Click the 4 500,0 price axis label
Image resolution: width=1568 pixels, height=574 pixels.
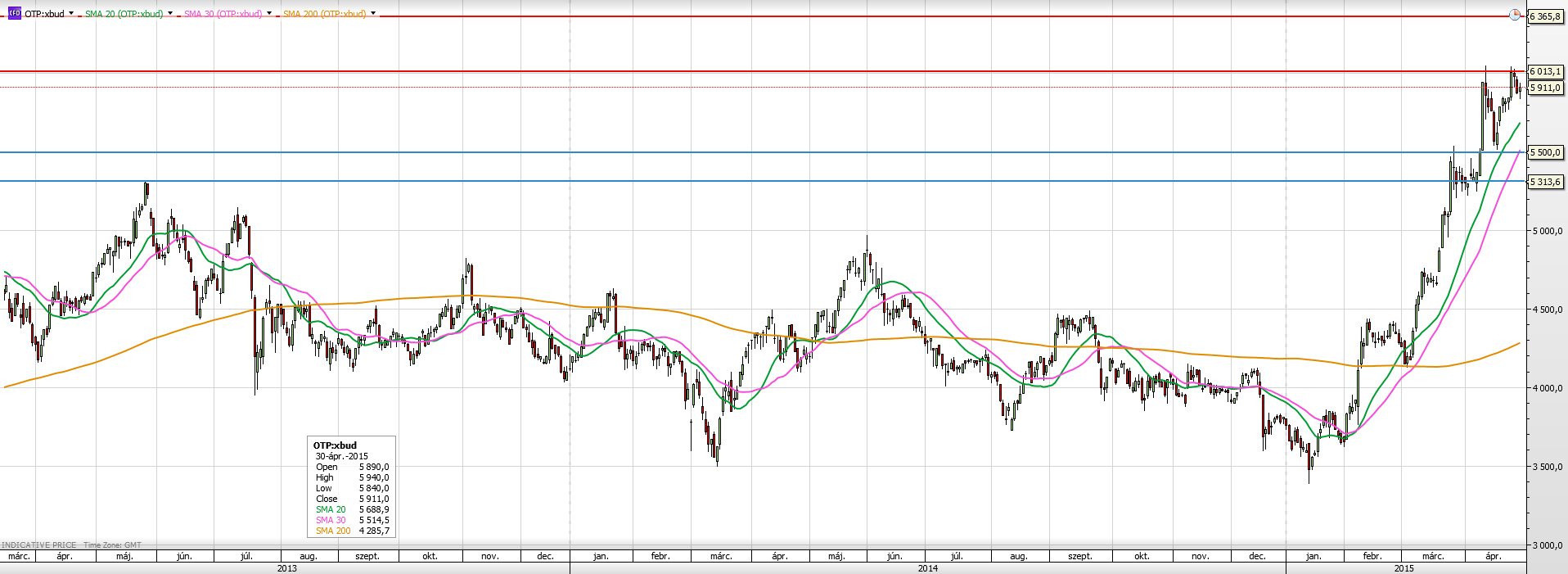tap(1547, 310)
